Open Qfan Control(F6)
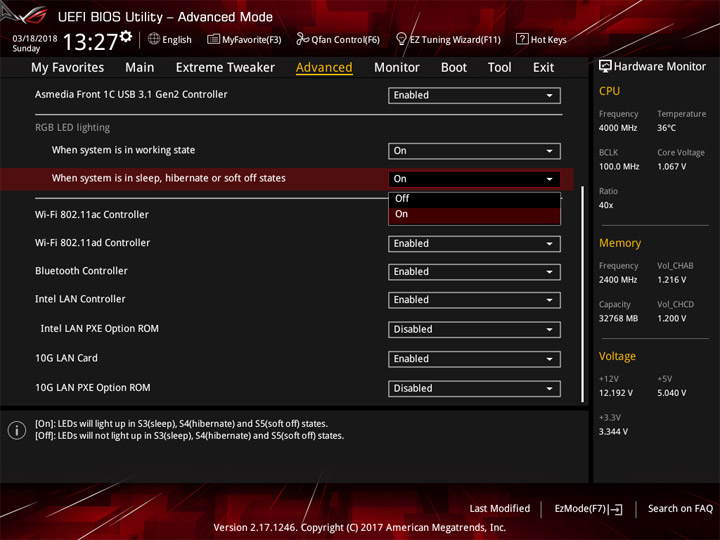The width and height of the screenshot is (720, 540). point(338,39)
